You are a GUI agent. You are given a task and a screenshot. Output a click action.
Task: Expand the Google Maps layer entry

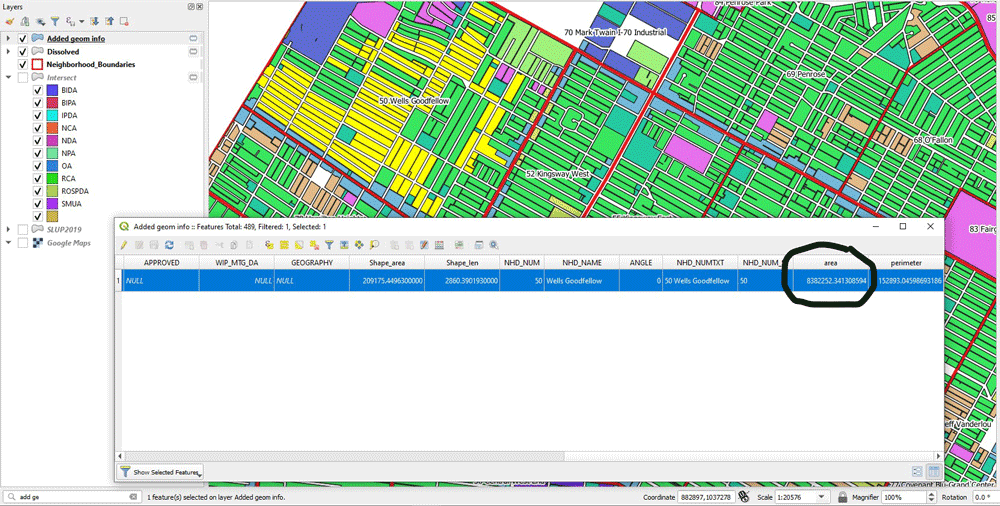pos(8,242)
